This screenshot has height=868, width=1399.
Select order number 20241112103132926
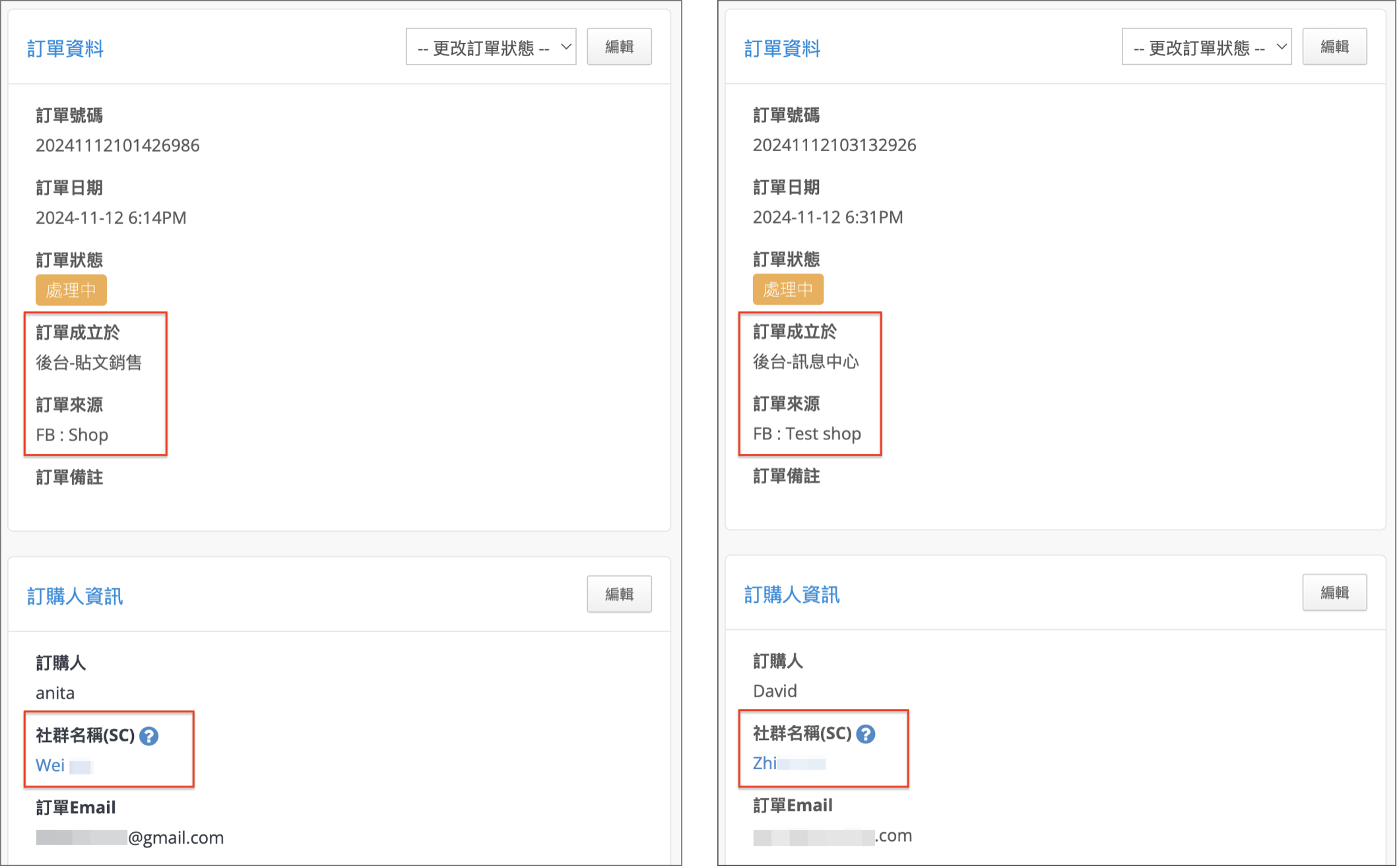point(835,144)
